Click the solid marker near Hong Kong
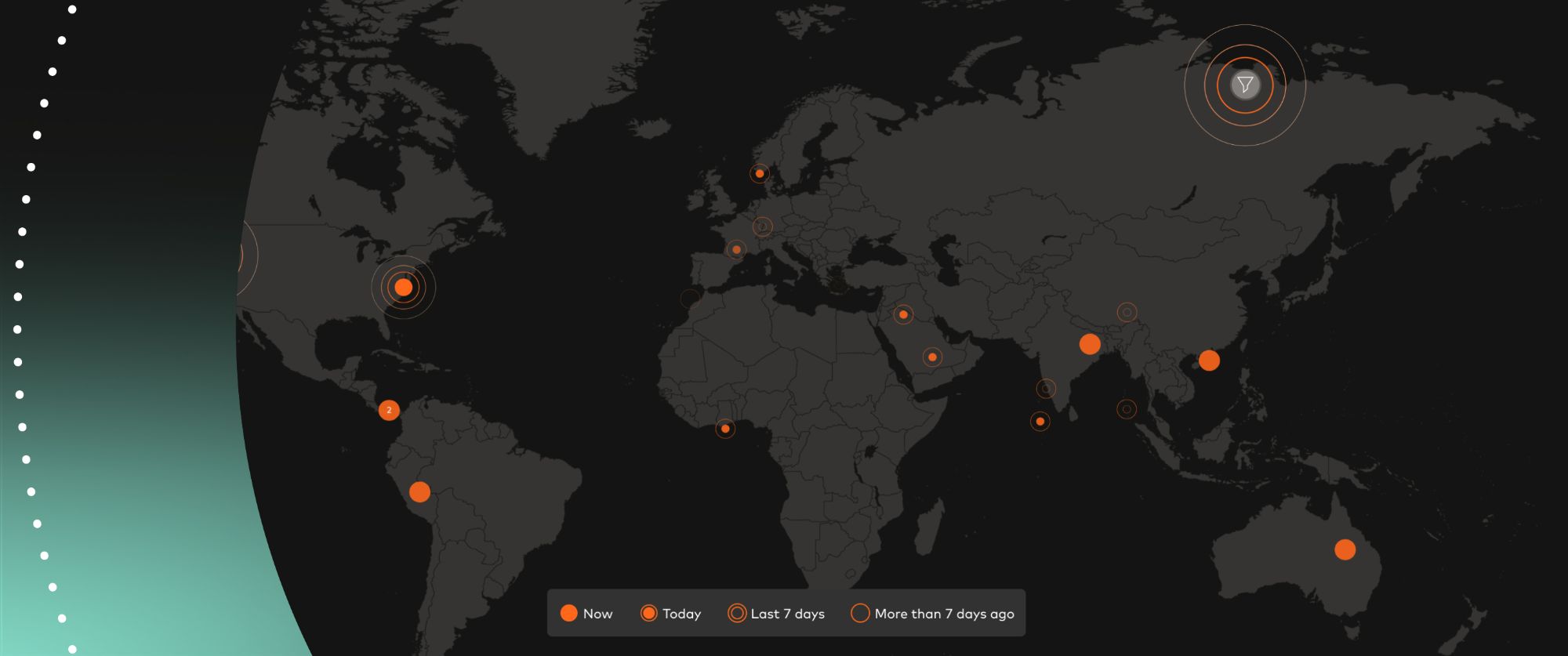Image resolution: width=1568 pixels, height=656 pixels. click(x=1209, y=361)
